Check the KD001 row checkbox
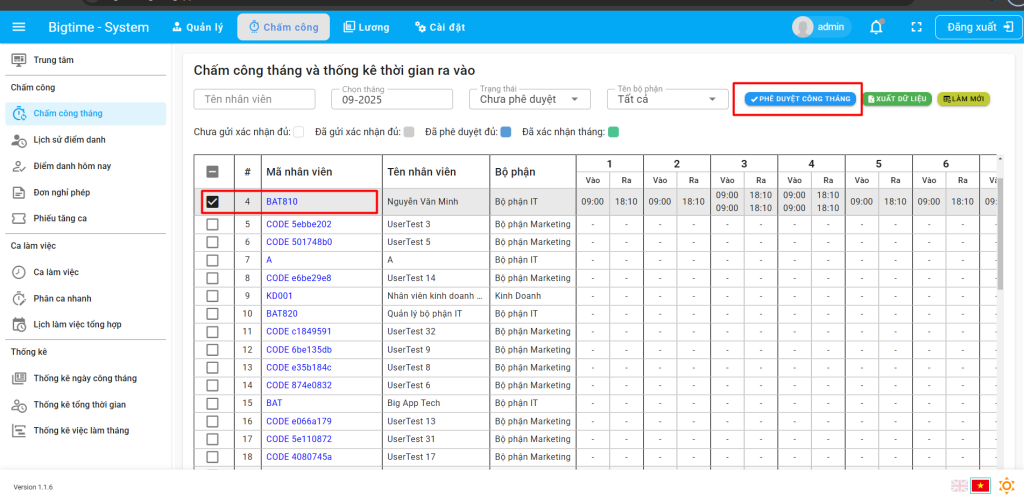 (x=212, y=296)
